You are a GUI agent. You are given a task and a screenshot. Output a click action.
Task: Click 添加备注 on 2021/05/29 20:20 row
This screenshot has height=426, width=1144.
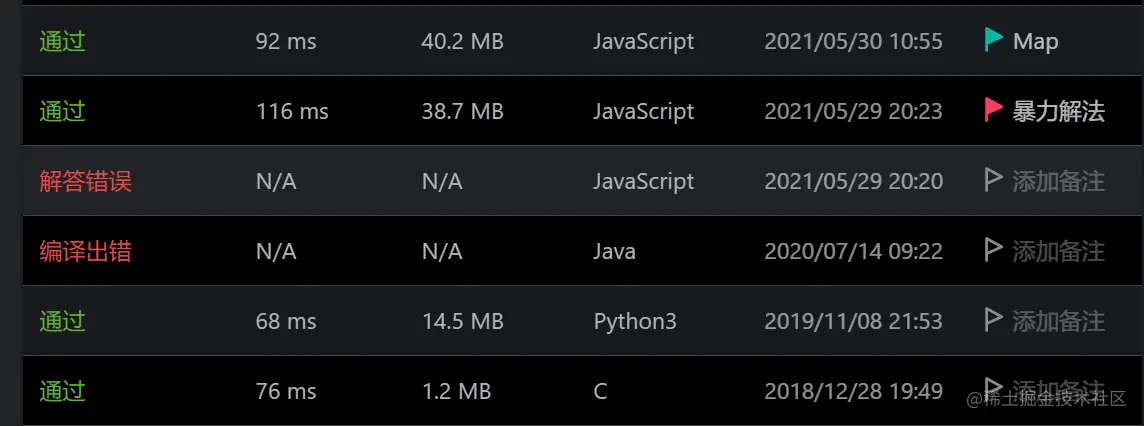pos(1059,182)
